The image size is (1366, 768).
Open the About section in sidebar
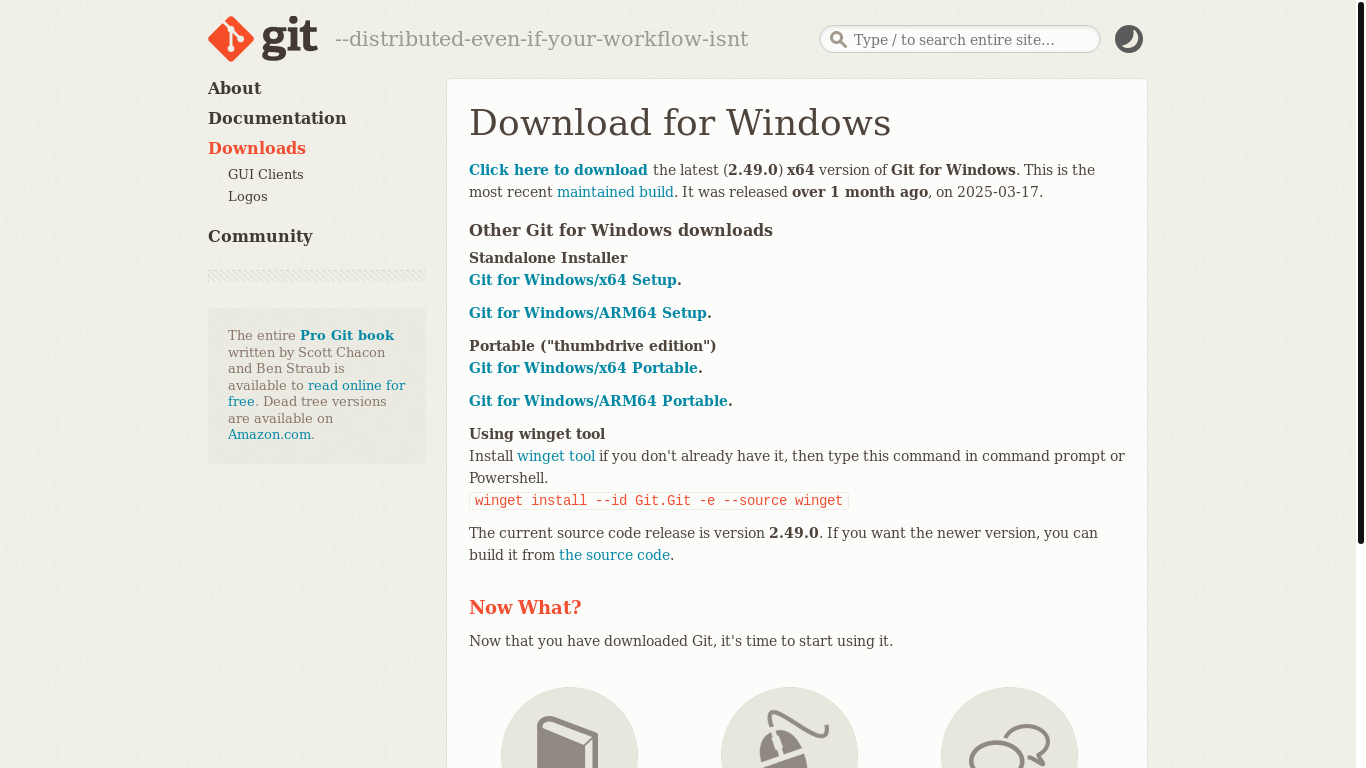(234, 88)
